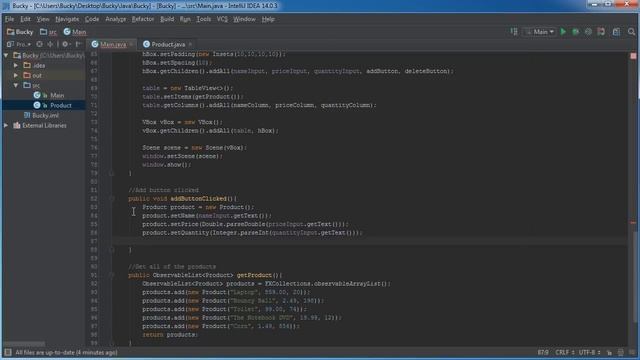This screenshot has width=640, height=360.
Task: Click the red error stripe indicator above the scrollbar
Action: 633,56
